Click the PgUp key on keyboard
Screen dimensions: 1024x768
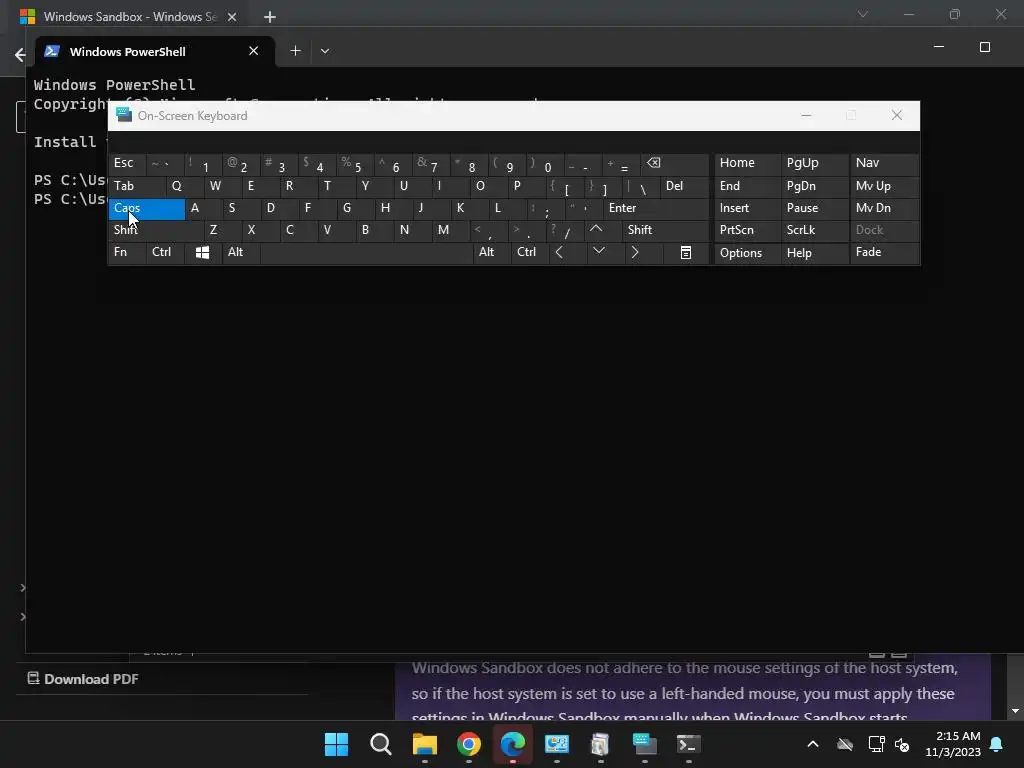(814, 163)
